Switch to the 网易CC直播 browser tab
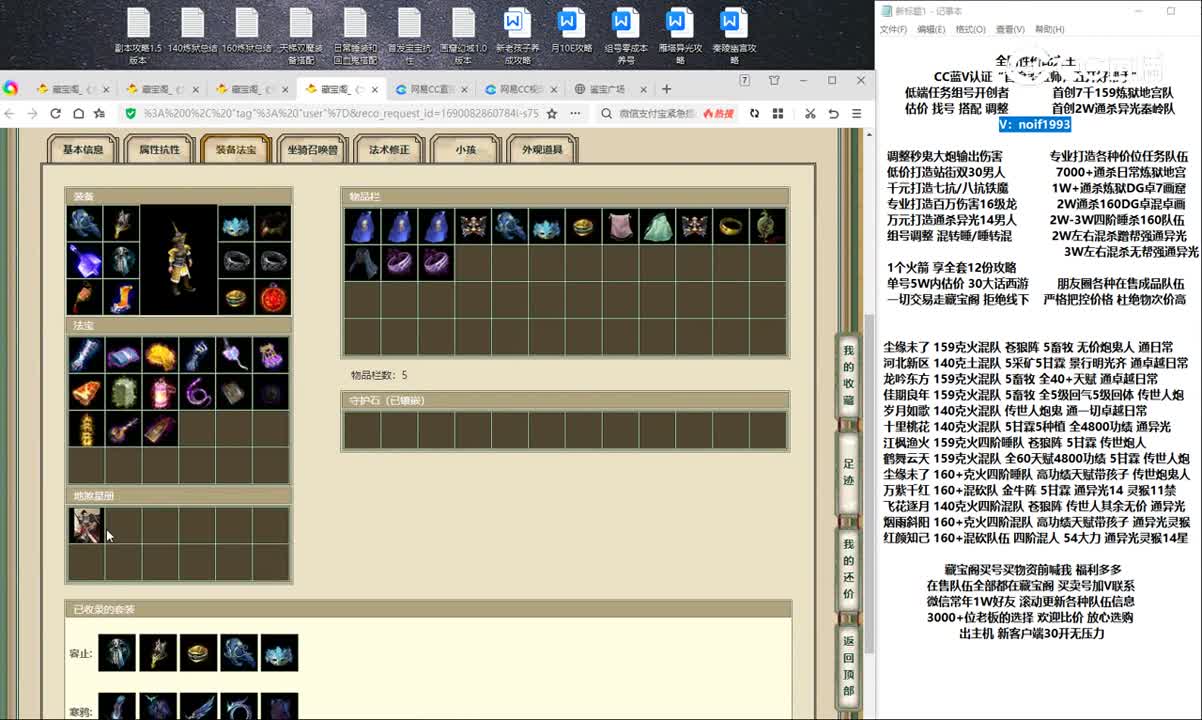This screenshot has width=1202, height=720. 430,89
